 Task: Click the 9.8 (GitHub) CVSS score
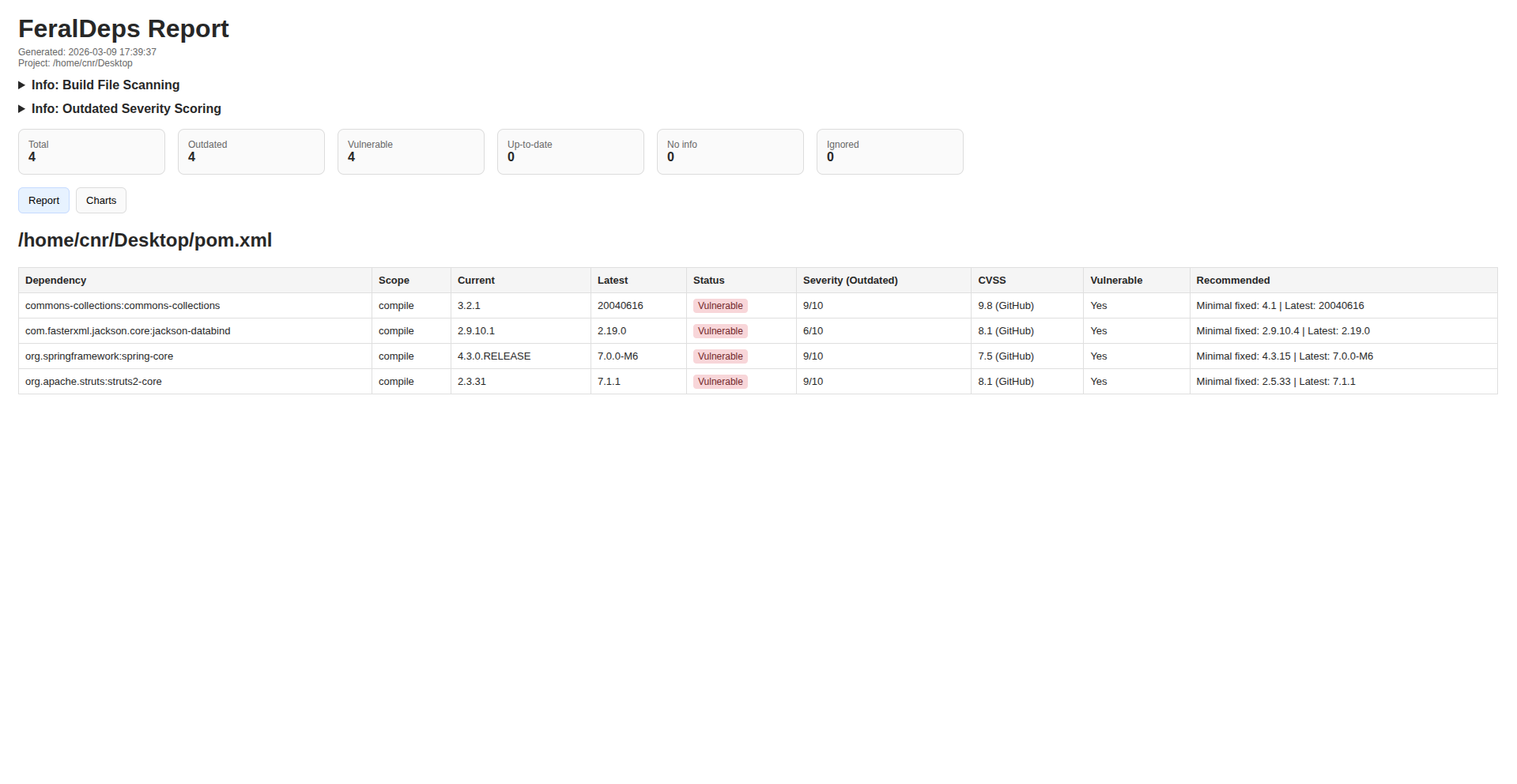point(1006,306)
